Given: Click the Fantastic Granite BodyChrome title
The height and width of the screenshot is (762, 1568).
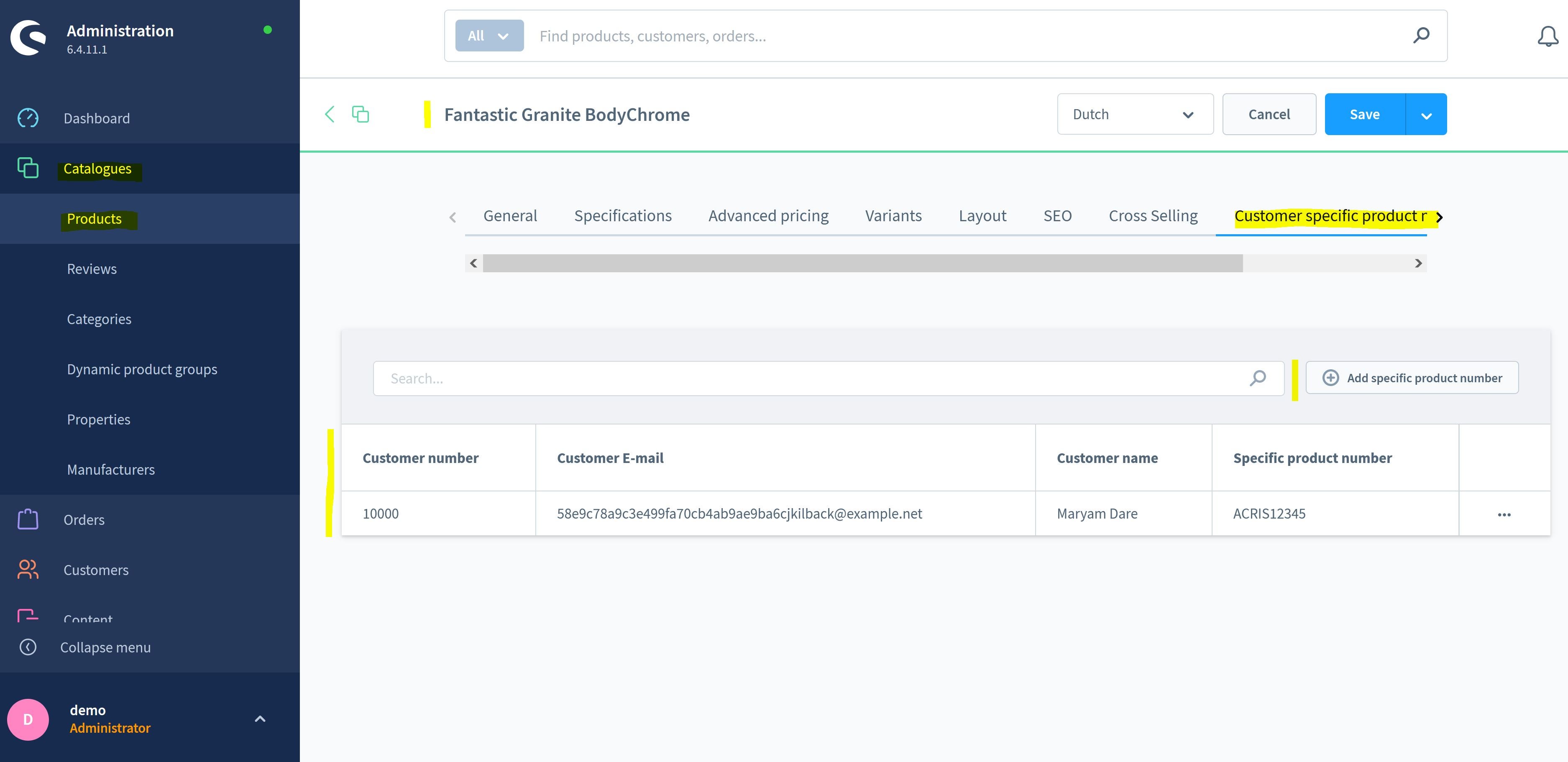Looking at the screenshot, I should tap(567, 115).
